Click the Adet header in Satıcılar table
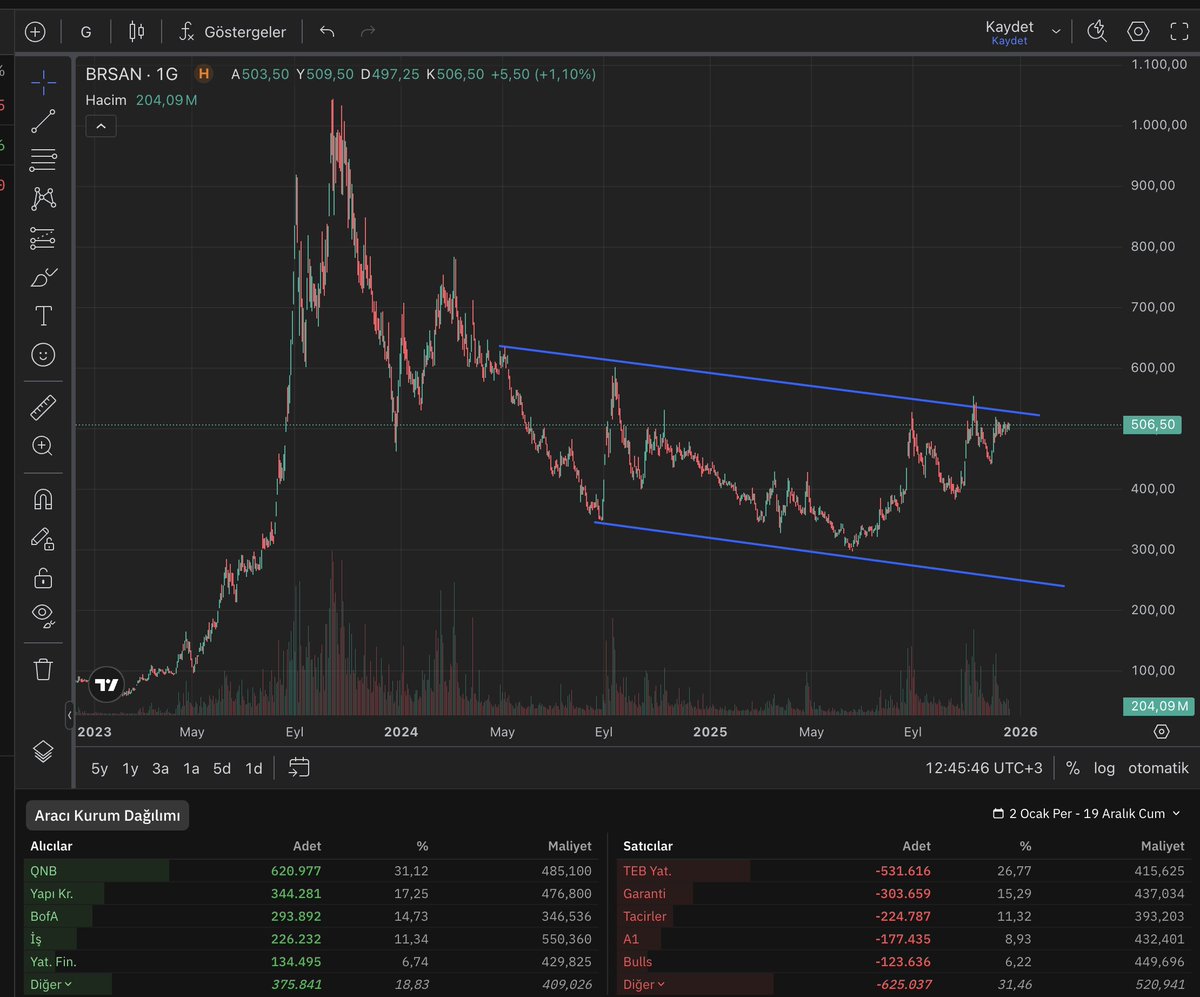 (x=916, y=846)
